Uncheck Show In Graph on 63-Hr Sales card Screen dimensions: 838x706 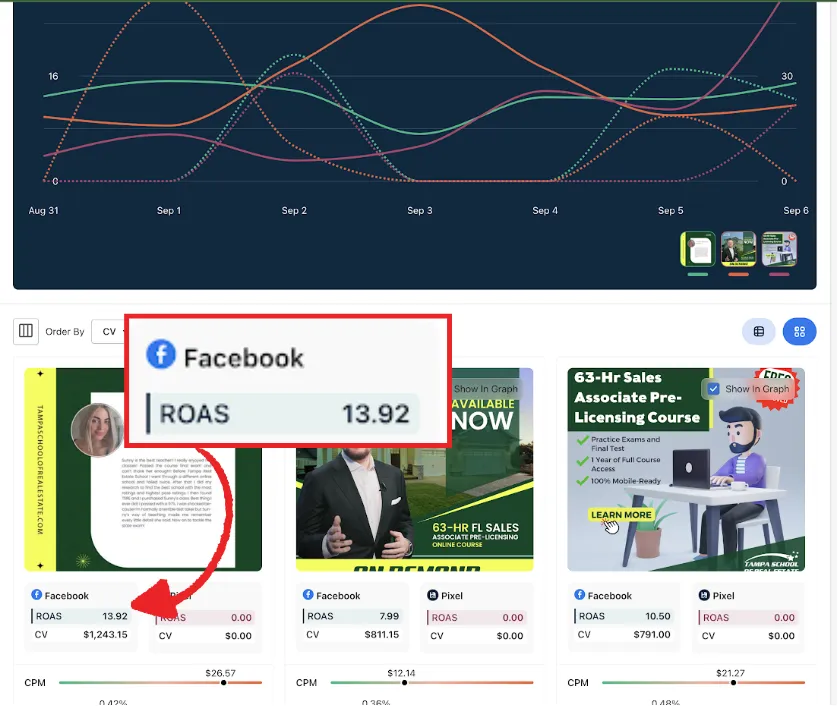pyautogui.click(x=713, y=389)
